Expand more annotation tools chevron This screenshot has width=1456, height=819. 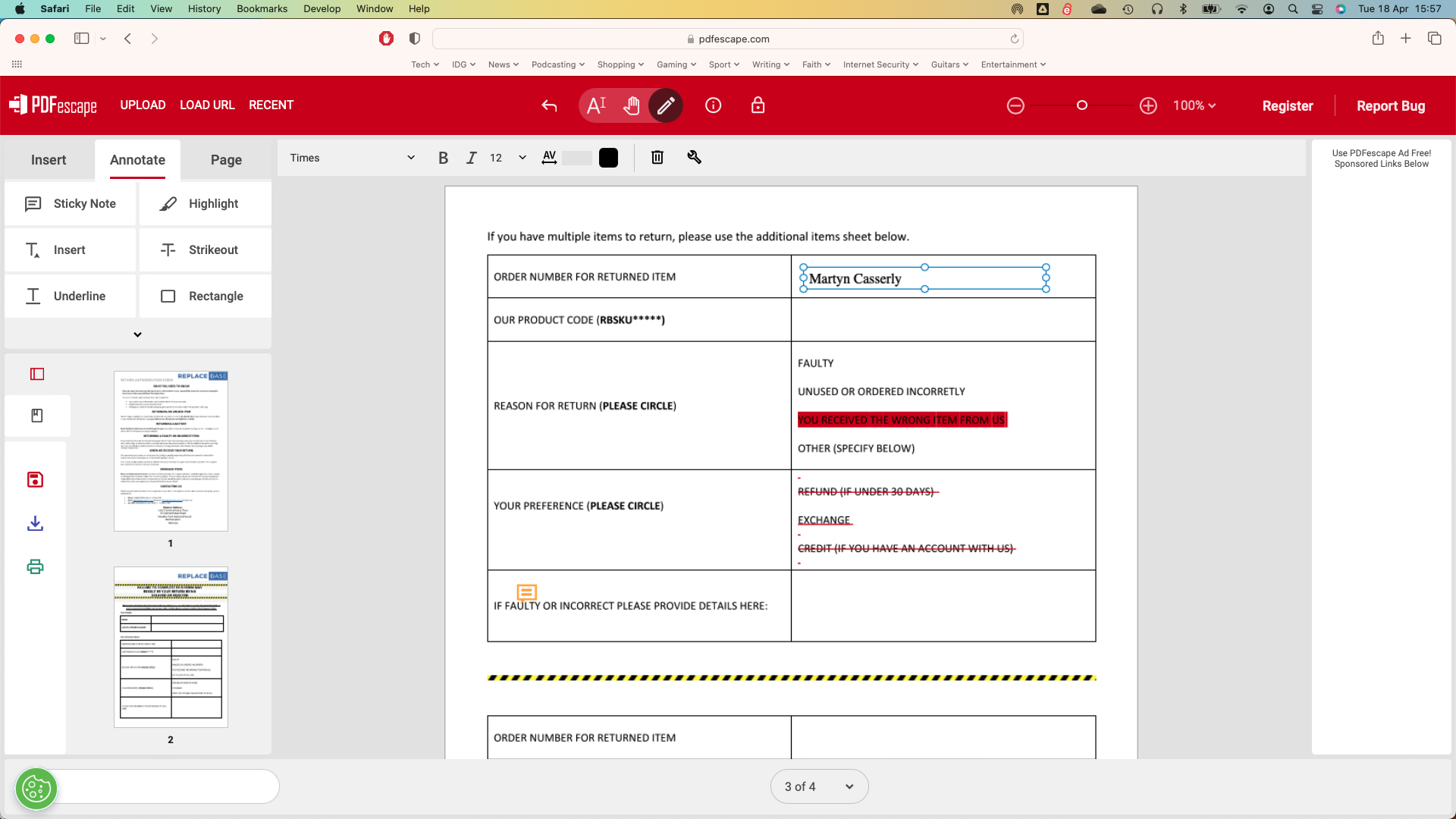pyautogui.click(x=137, y=334)
